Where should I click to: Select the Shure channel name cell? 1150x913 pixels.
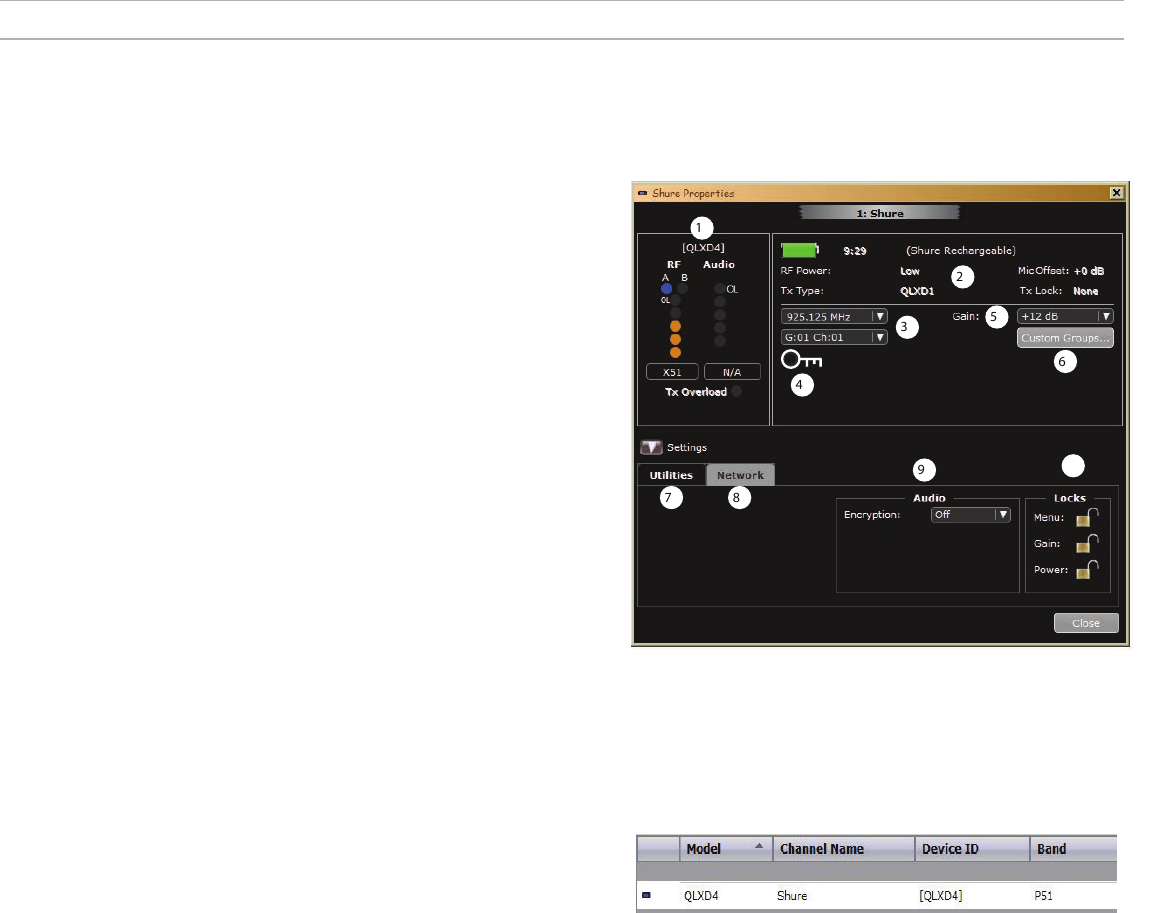(x=792, y=895)
